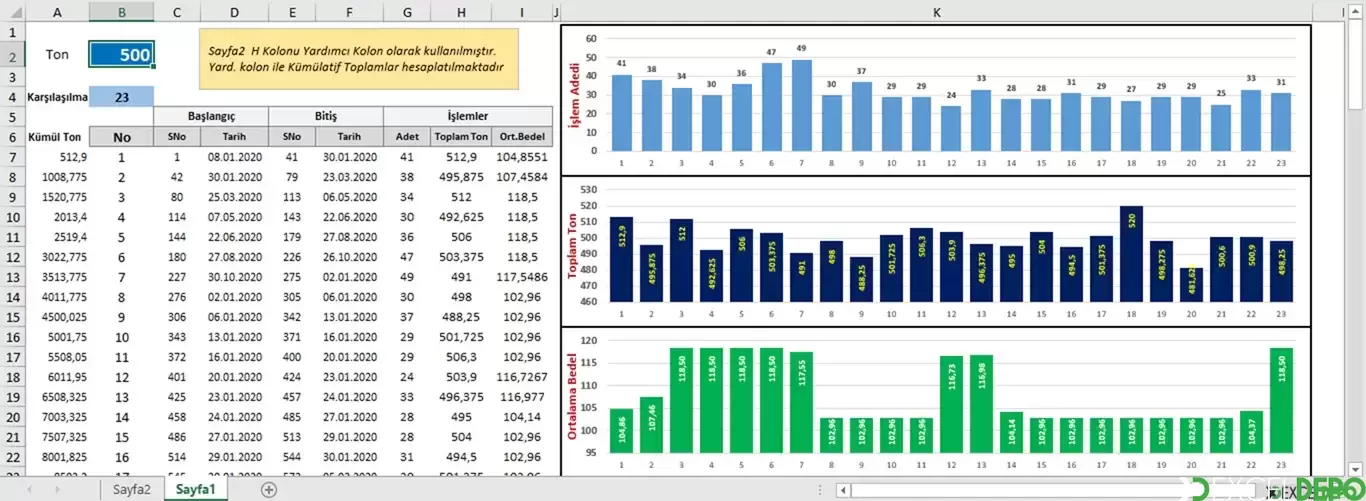Select column B header
The height and width of the screenshot is (501, 1366).
(x=121, y=12)
